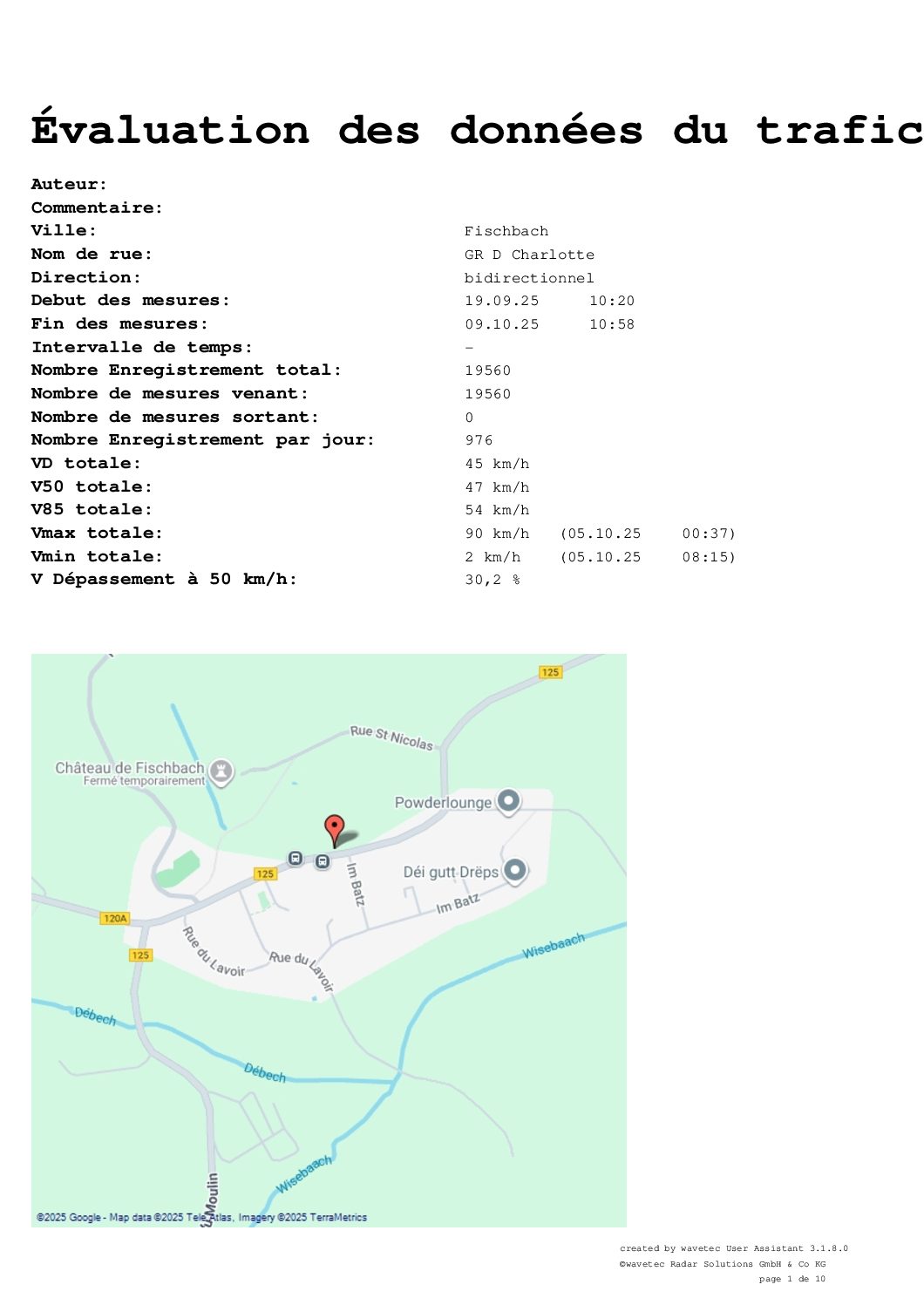The image size is (924, 1305).
Task: Click the Vmax value "90 km/h"
Action: 497,534
